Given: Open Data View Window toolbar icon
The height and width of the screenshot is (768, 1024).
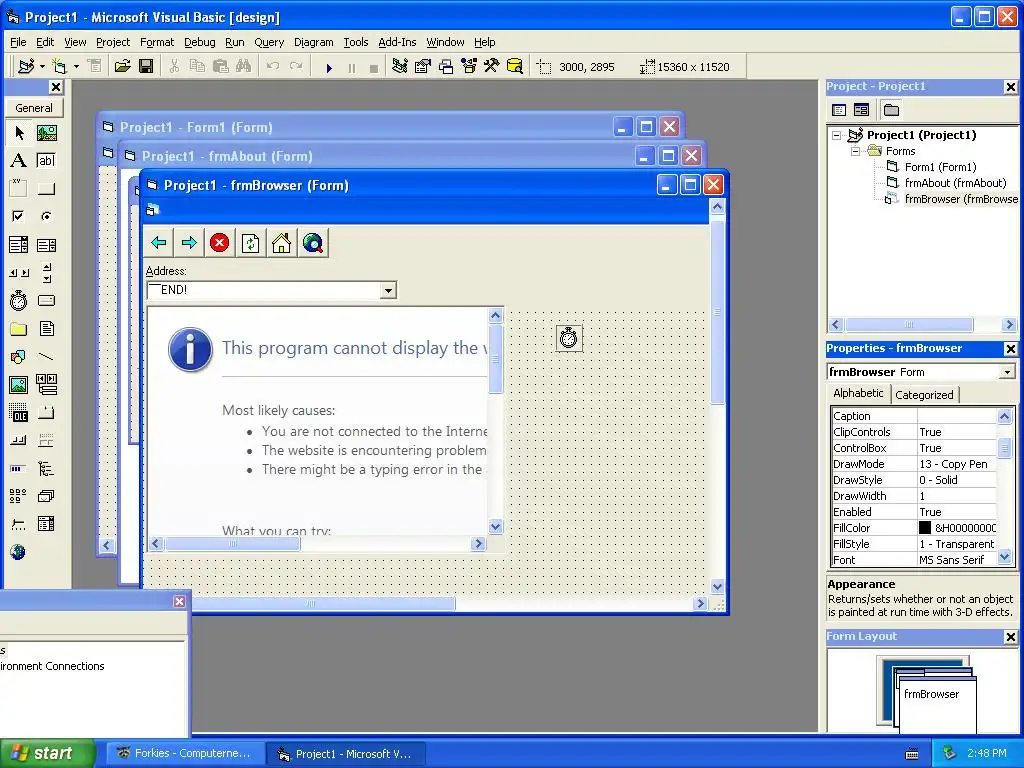Looking at the screenshot, I should click(x=515, y=67).
